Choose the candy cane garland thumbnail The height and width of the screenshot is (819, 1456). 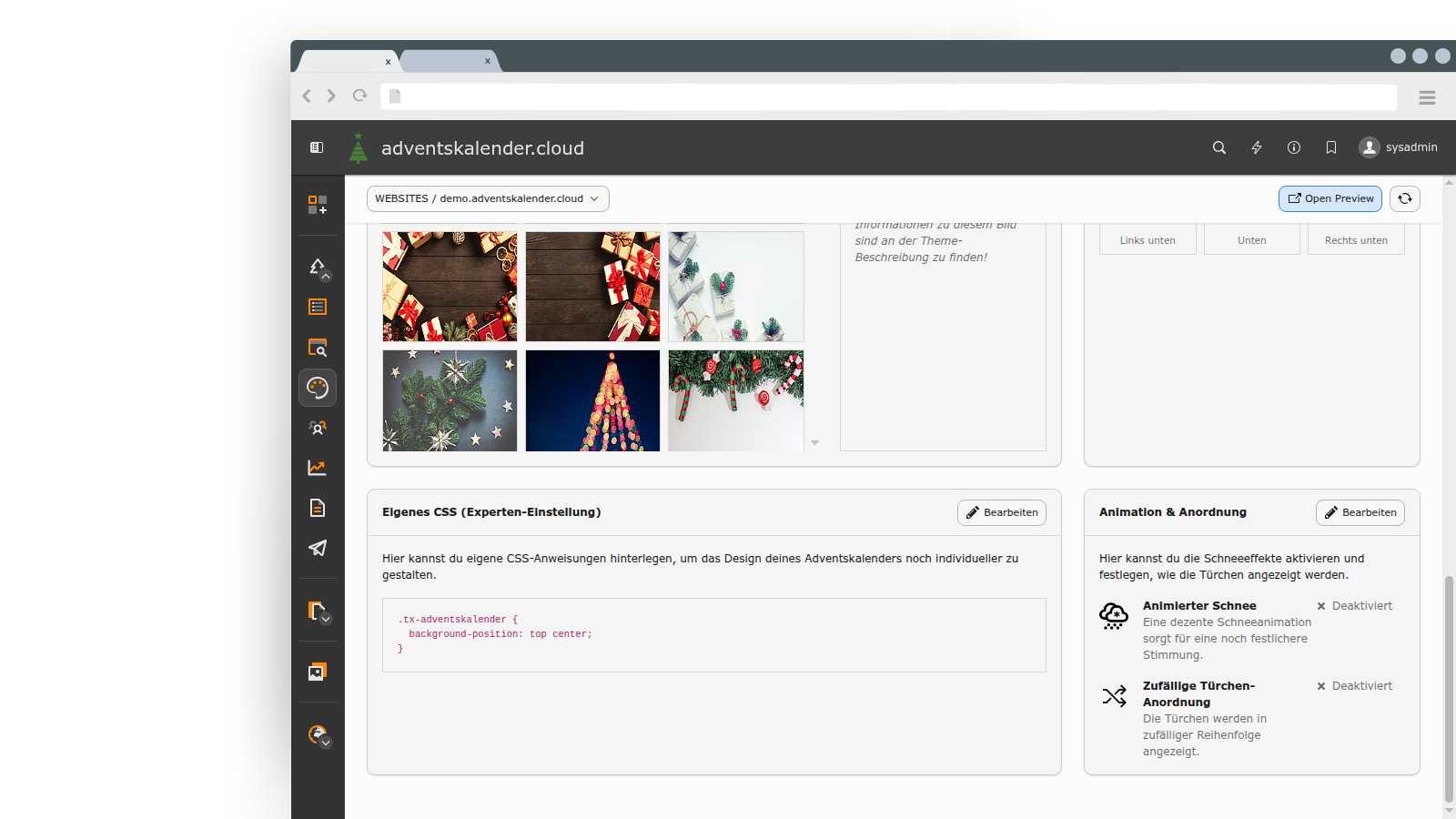click(x=736, y=400)
